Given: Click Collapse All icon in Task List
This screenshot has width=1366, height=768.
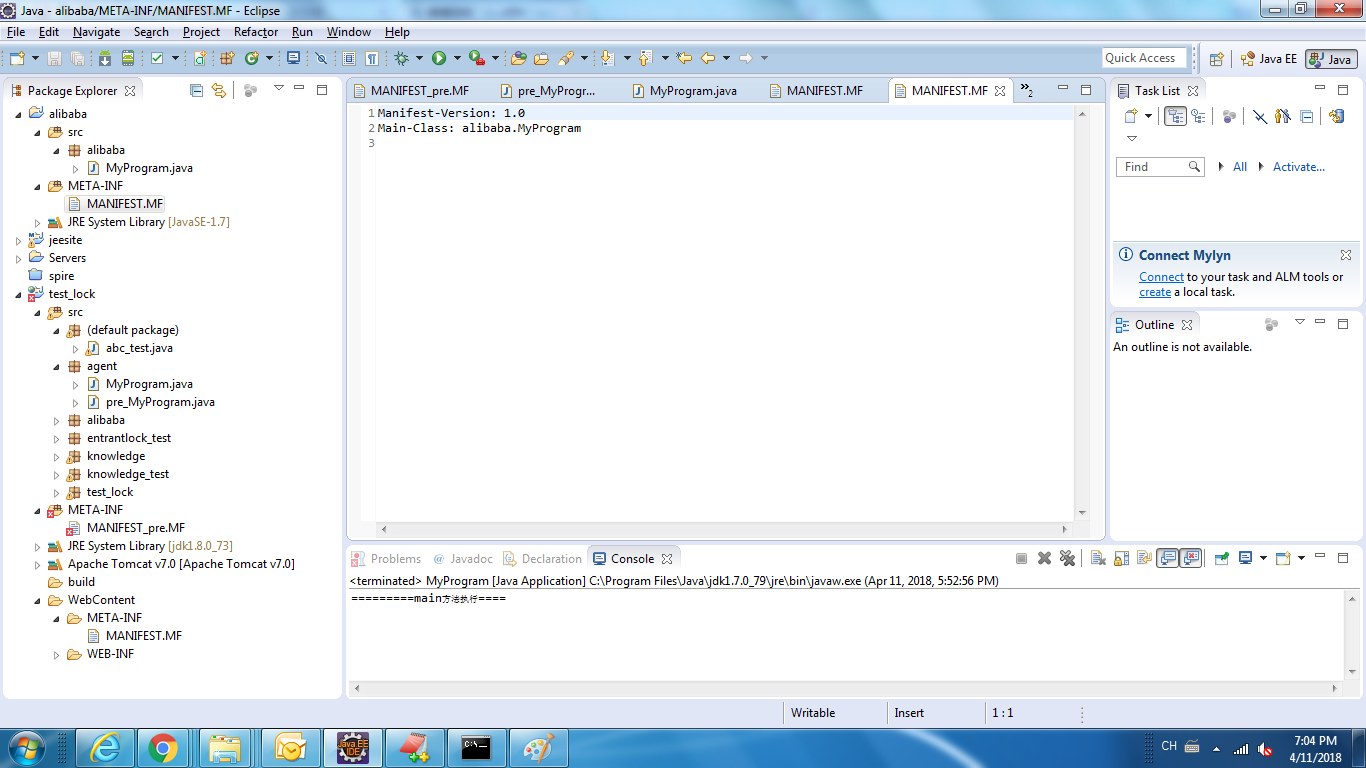Looking at the screenshot, I should [1306, 116].
